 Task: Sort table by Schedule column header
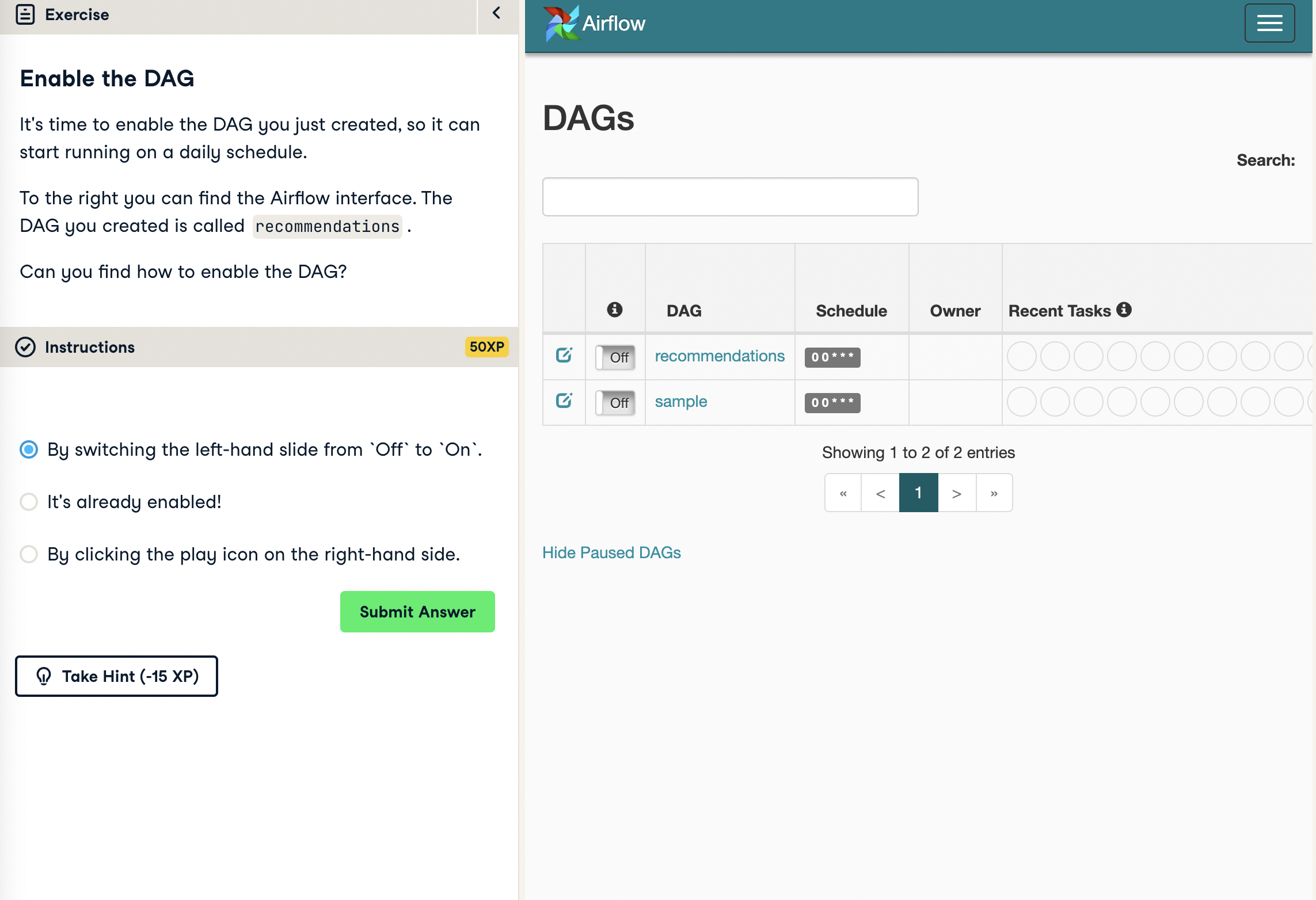(851, 311)
